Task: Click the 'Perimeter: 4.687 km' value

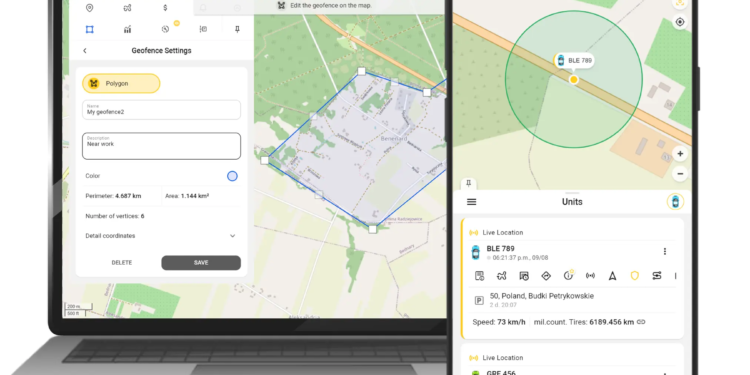Action: (x=113, y=196)
